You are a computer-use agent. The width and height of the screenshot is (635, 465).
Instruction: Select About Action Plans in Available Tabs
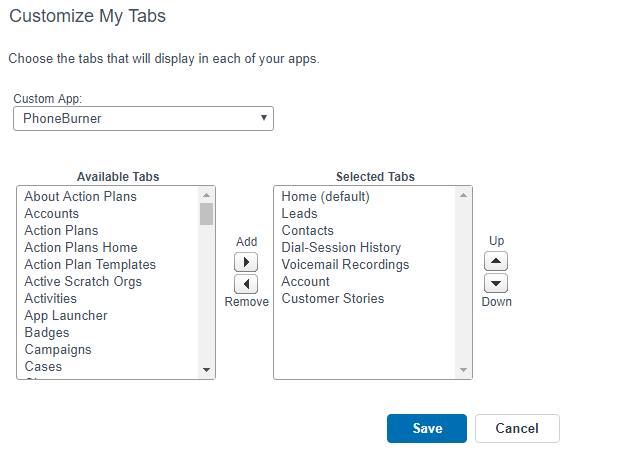point(81,196)
